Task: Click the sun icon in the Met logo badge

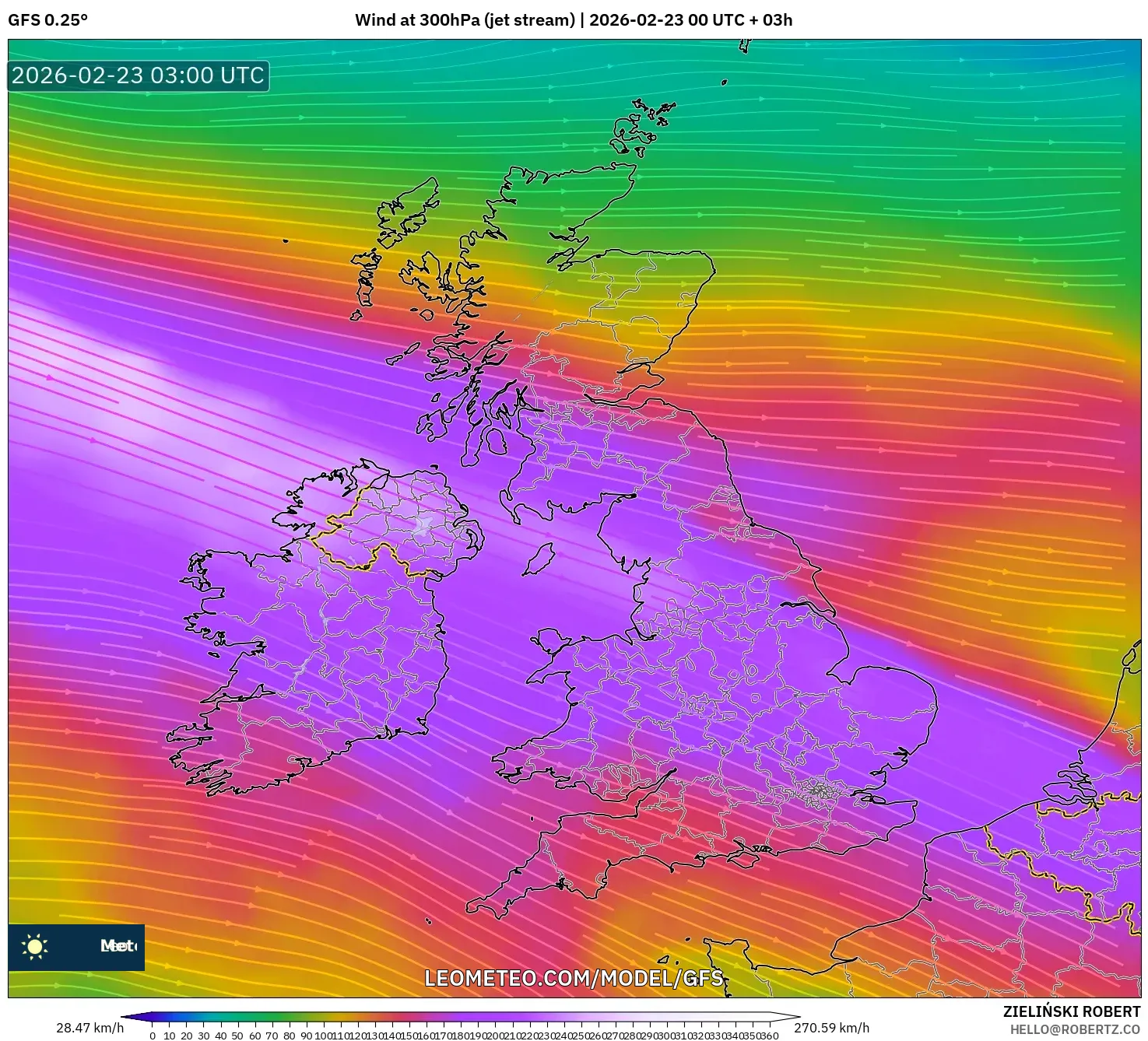Action: click(37, 948)
